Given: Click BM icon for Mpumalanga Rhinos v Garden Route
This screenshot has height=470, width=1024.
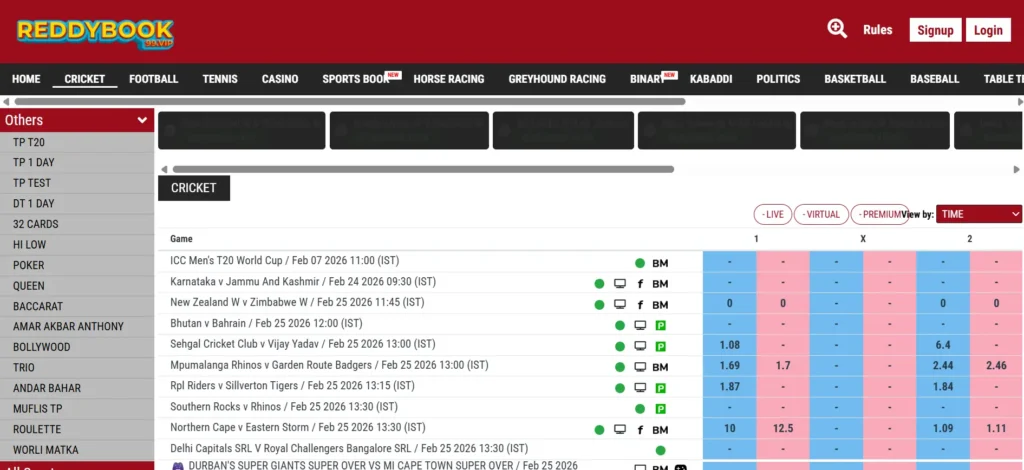Looking at the screenshot, I should [x=660, y=368].
